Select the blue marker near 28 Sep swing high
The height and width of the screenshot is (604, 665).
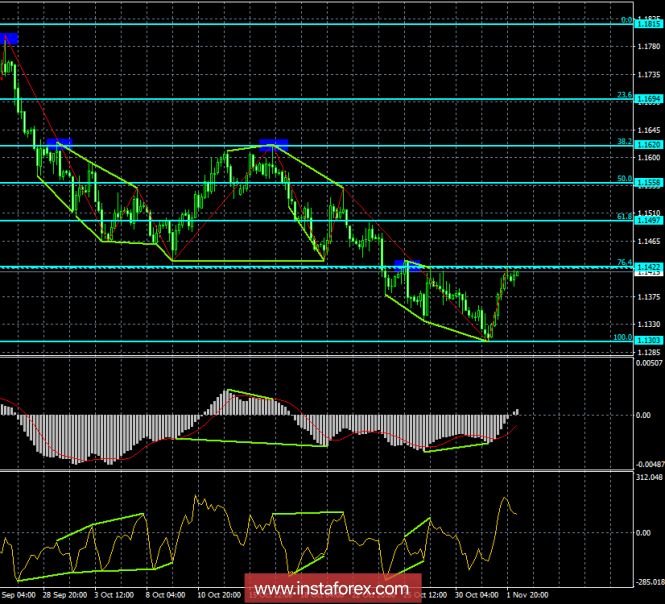pos(59,143)
